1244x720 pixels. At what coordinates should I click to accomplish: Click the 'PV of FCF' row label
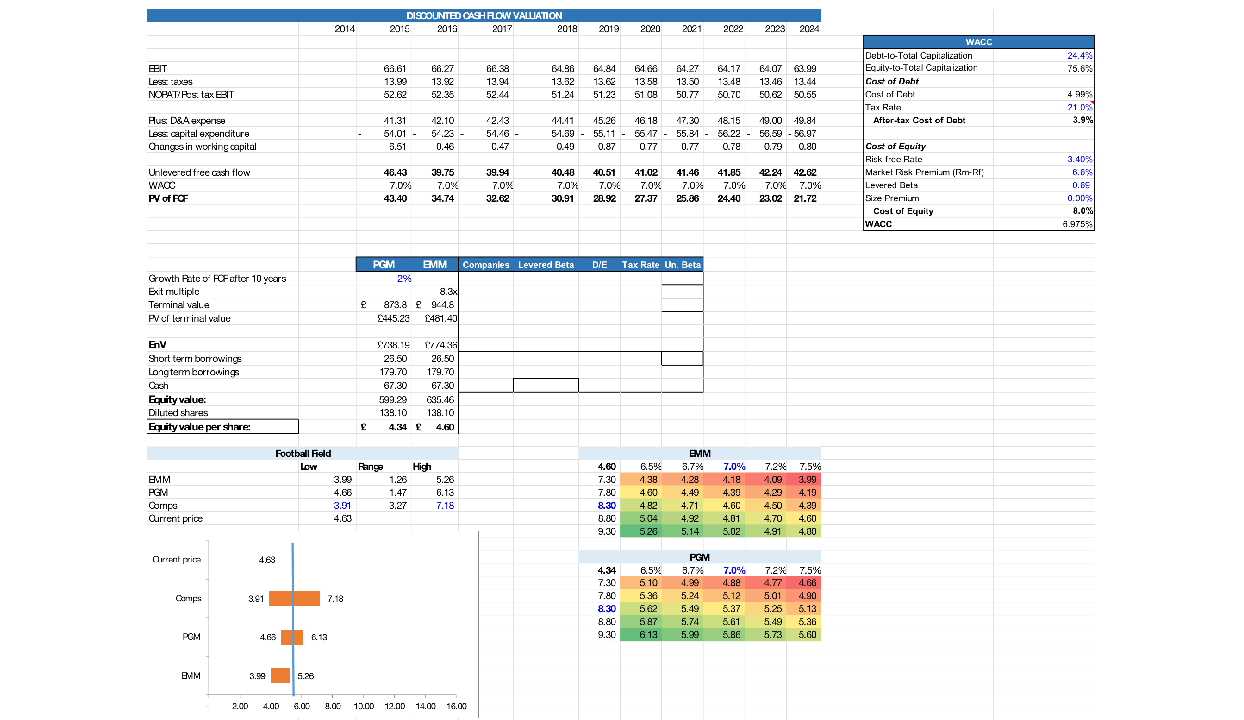pyautogui.click(x=168, y=199)
